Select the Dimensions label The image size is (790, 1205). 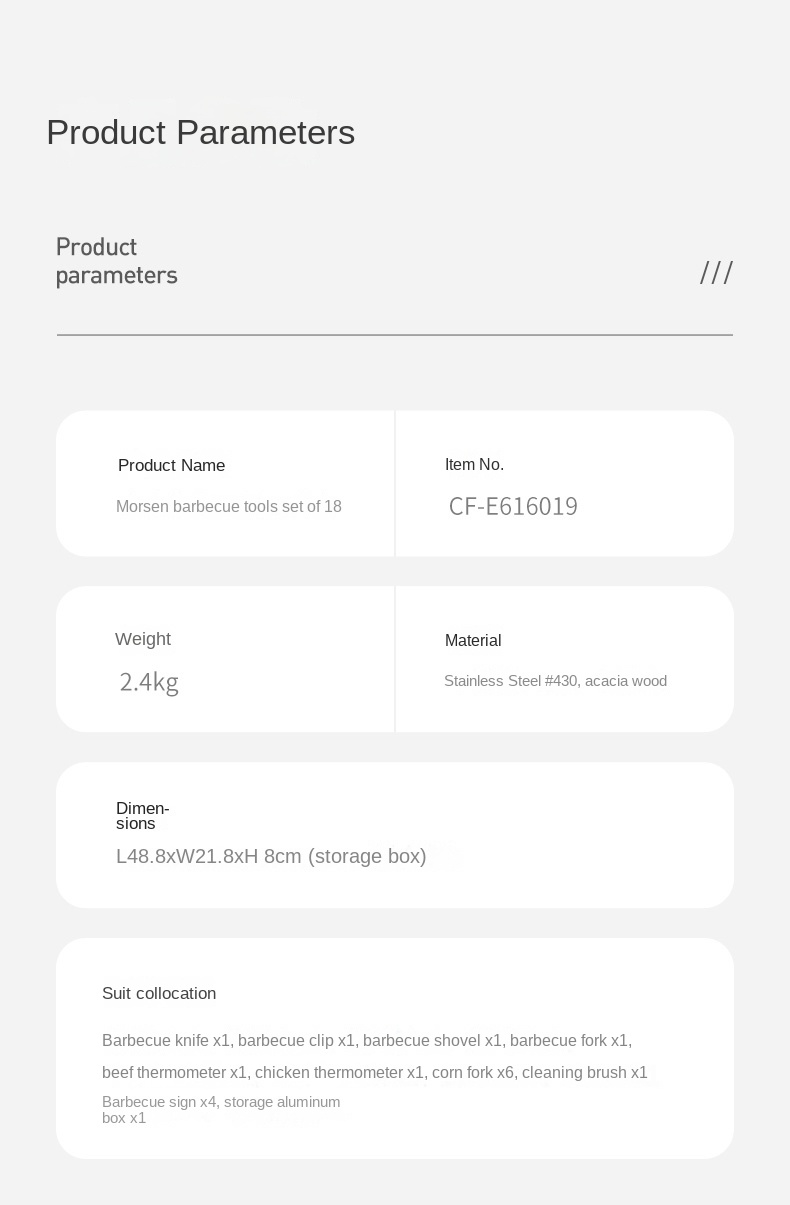(143, 816)
